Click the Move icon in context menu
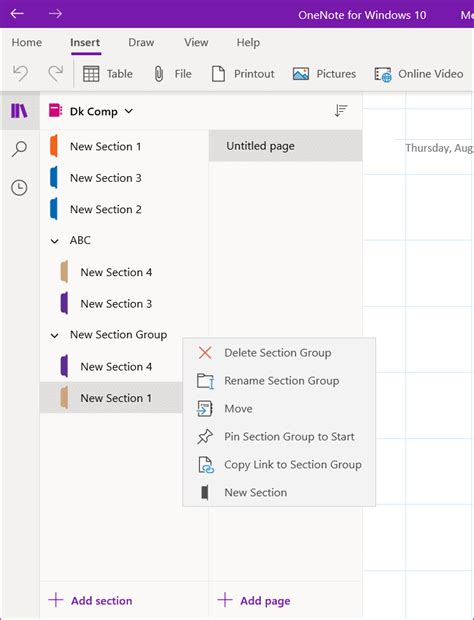The height and width of the screenshot is (620, 474). [x=205, y=409]
